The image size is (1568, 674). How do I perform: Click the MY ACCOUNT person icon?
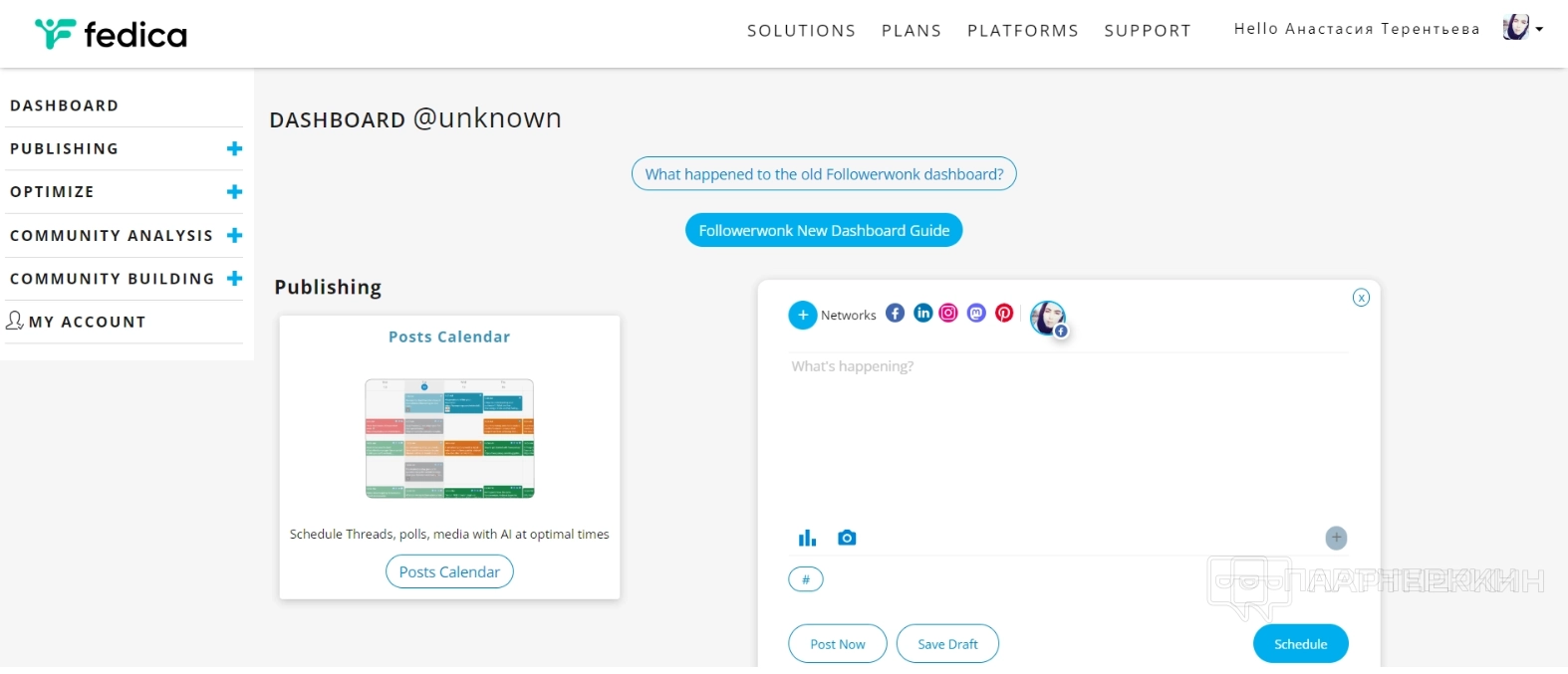pyautogui.click(x=15, y=320)
